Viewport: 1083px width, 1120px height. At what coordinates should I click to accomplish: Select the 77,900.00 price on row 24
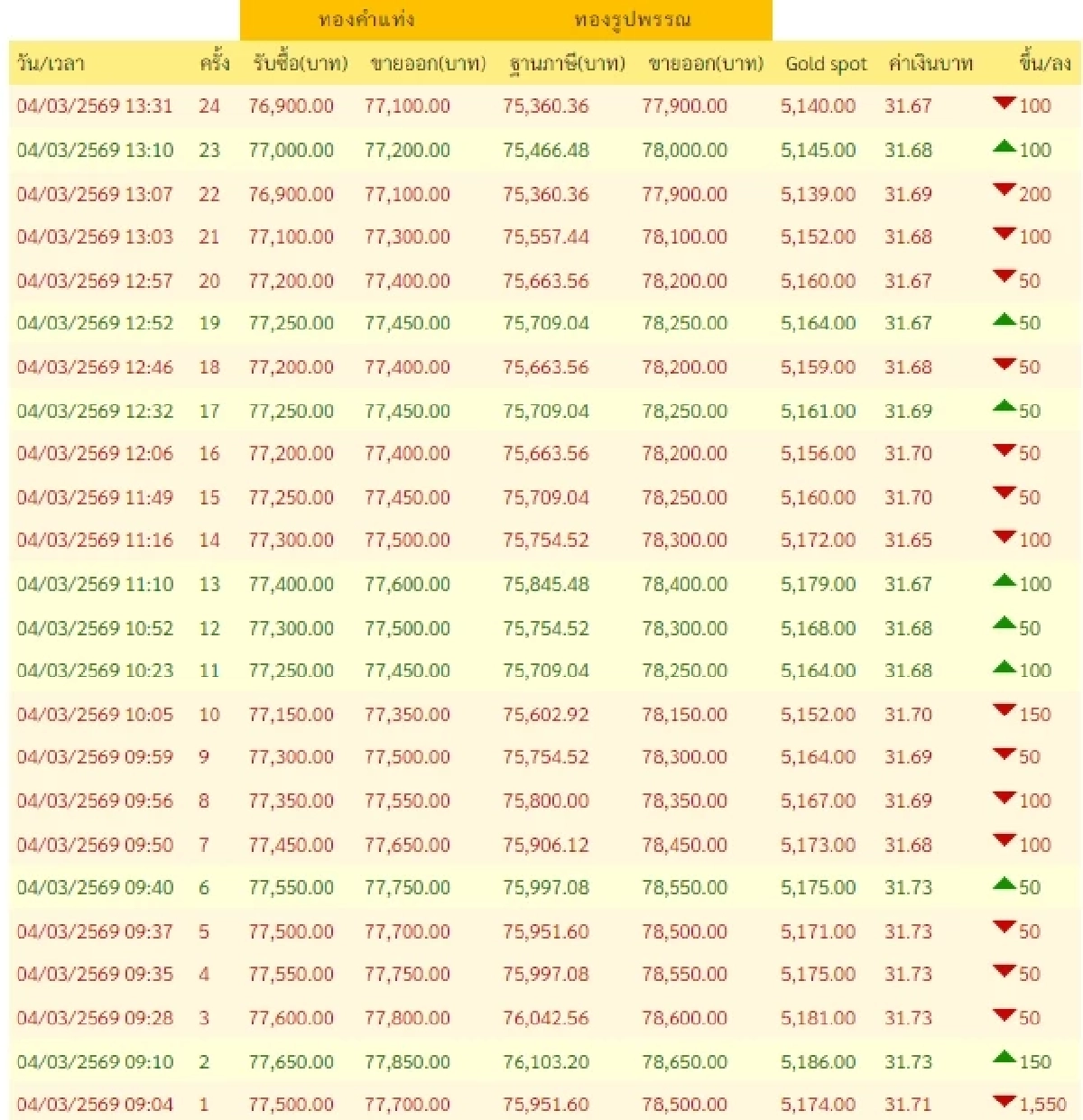(684, 106)
